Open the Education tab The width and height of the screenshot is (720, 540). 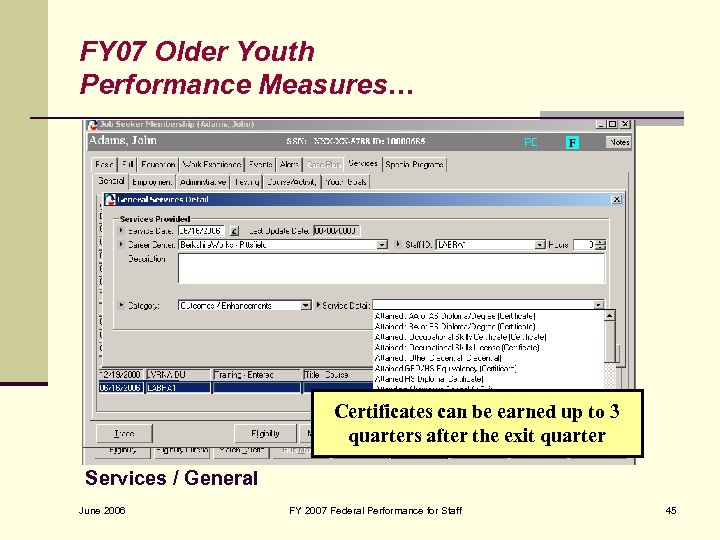click(x=158, y=164)
